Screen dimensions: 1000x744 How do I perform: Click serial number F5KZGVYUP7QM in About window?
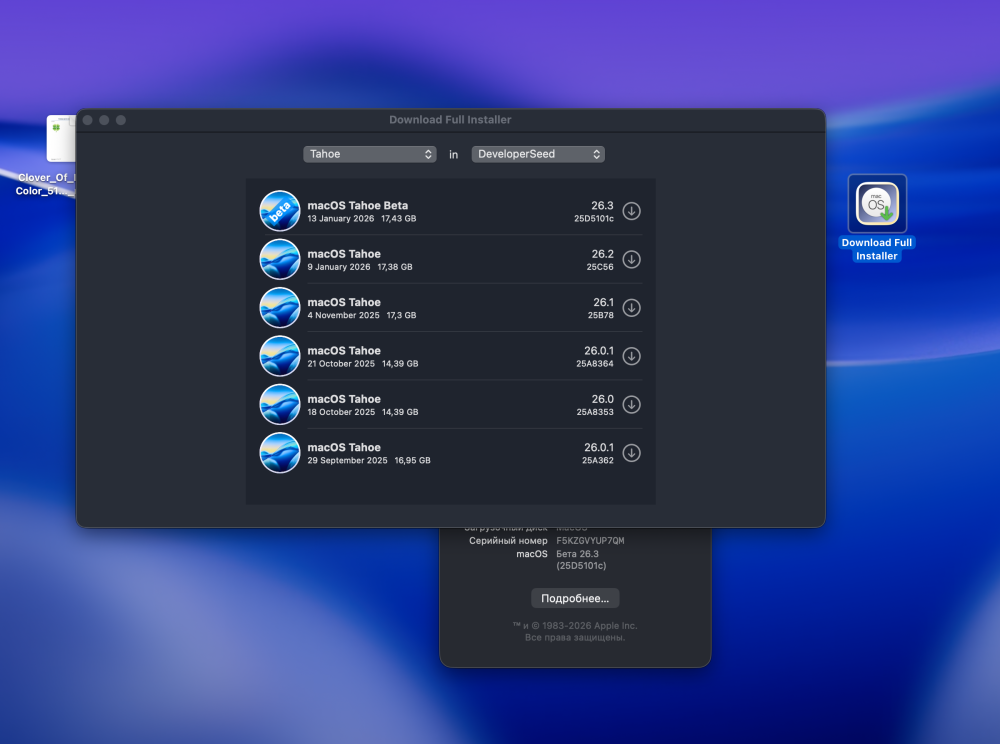click(590, 541)
